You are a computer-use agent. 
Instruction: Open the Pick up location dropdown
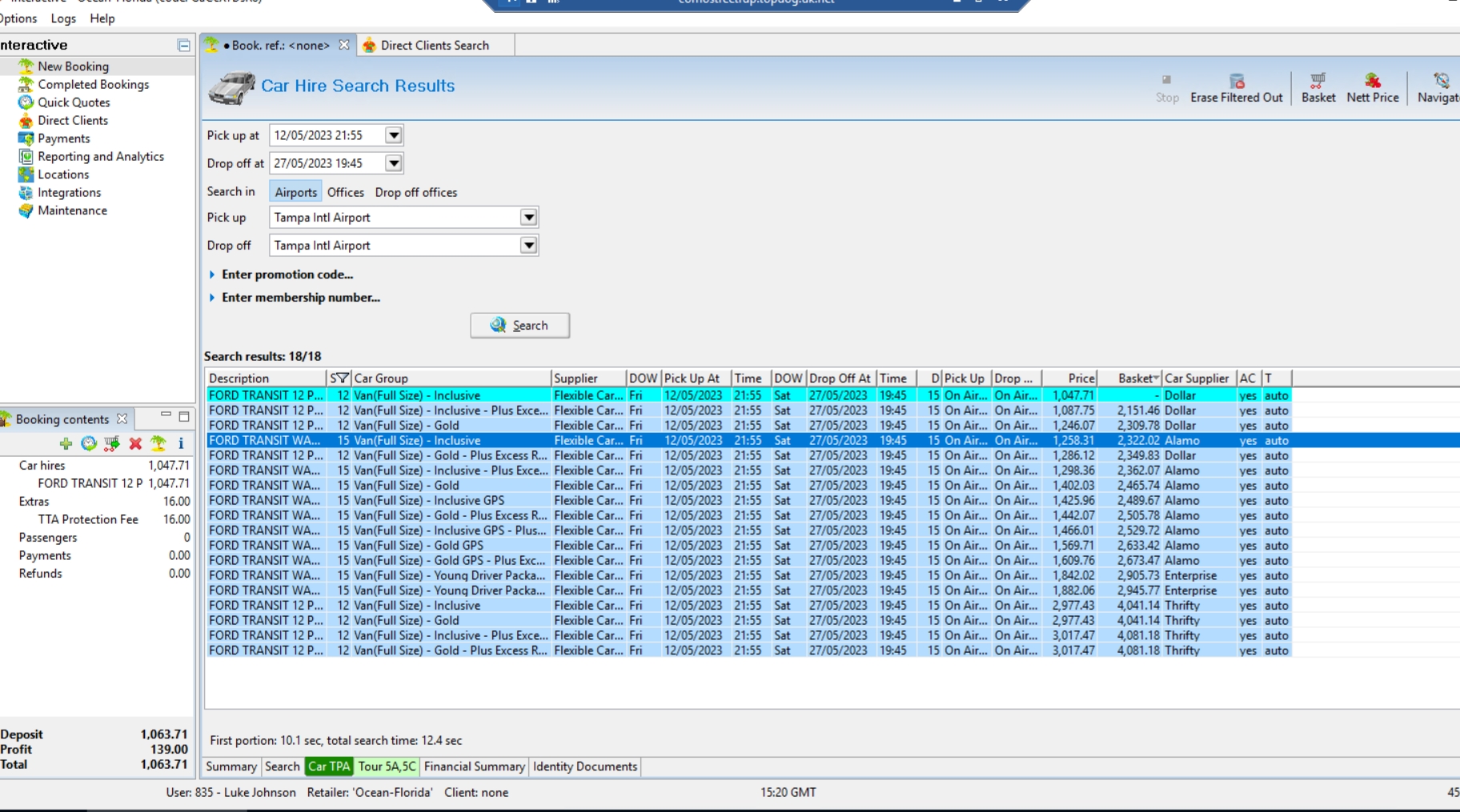pos(528,218)
